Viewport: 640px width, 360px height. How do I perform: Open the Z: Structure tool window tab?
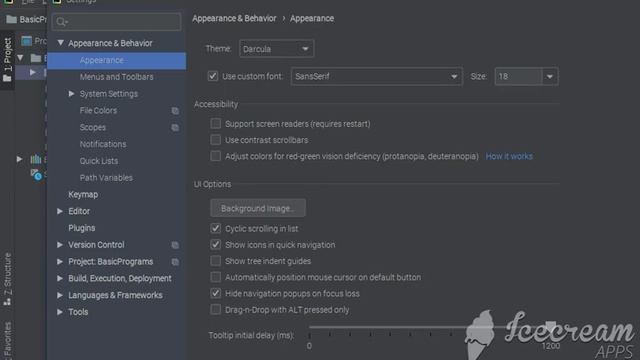[x=7, y=279]
